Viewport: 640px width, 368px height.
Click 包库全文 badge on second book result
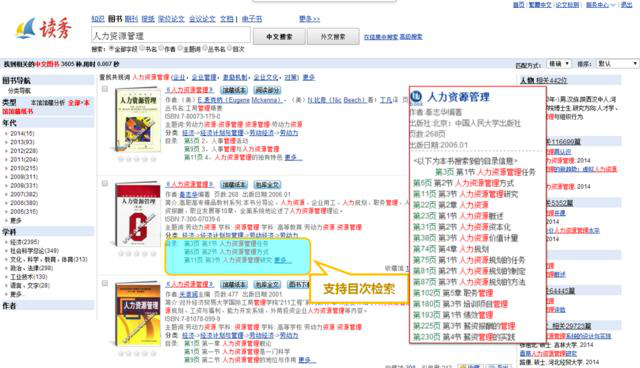(267, 184)
